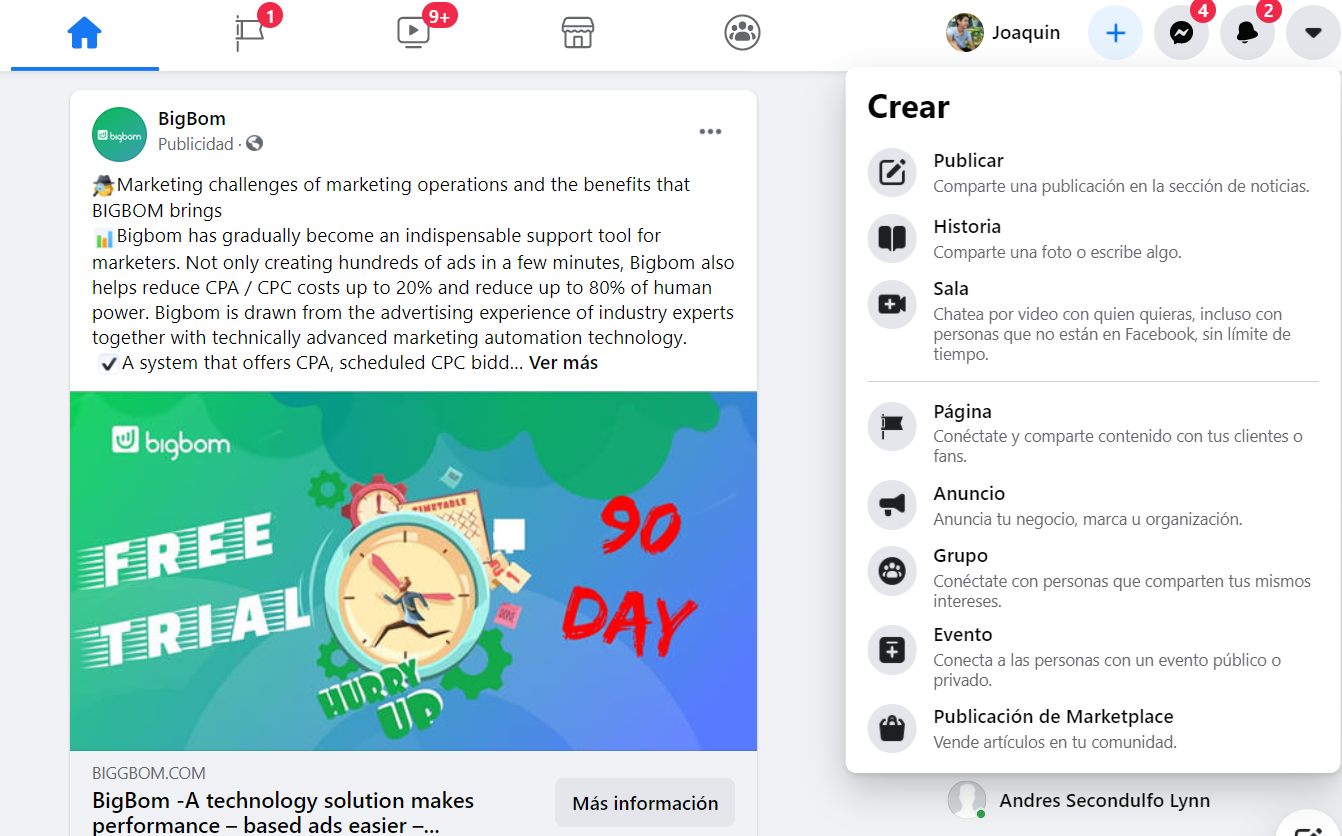
Task: Go to the Home tab
Action: pos(85,33)
